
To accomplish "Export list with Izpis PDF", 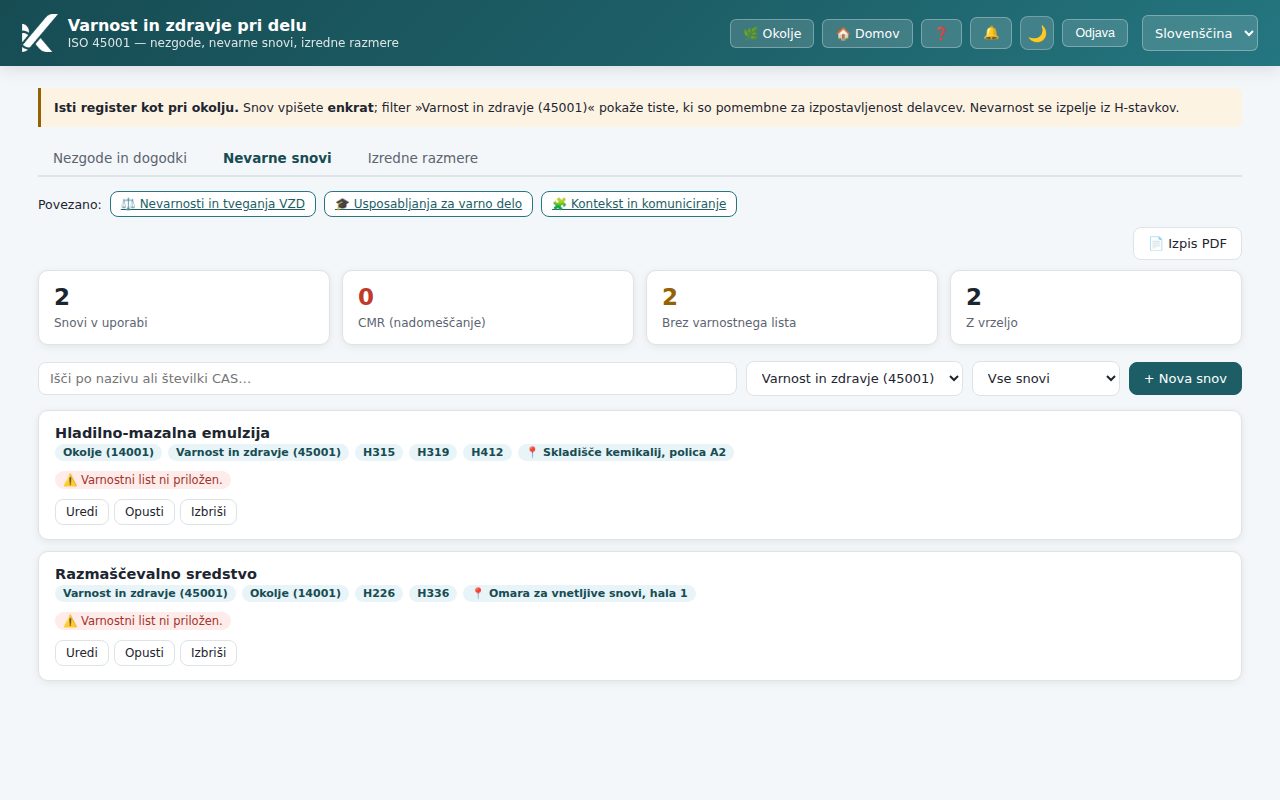I will pos(1187,243).
